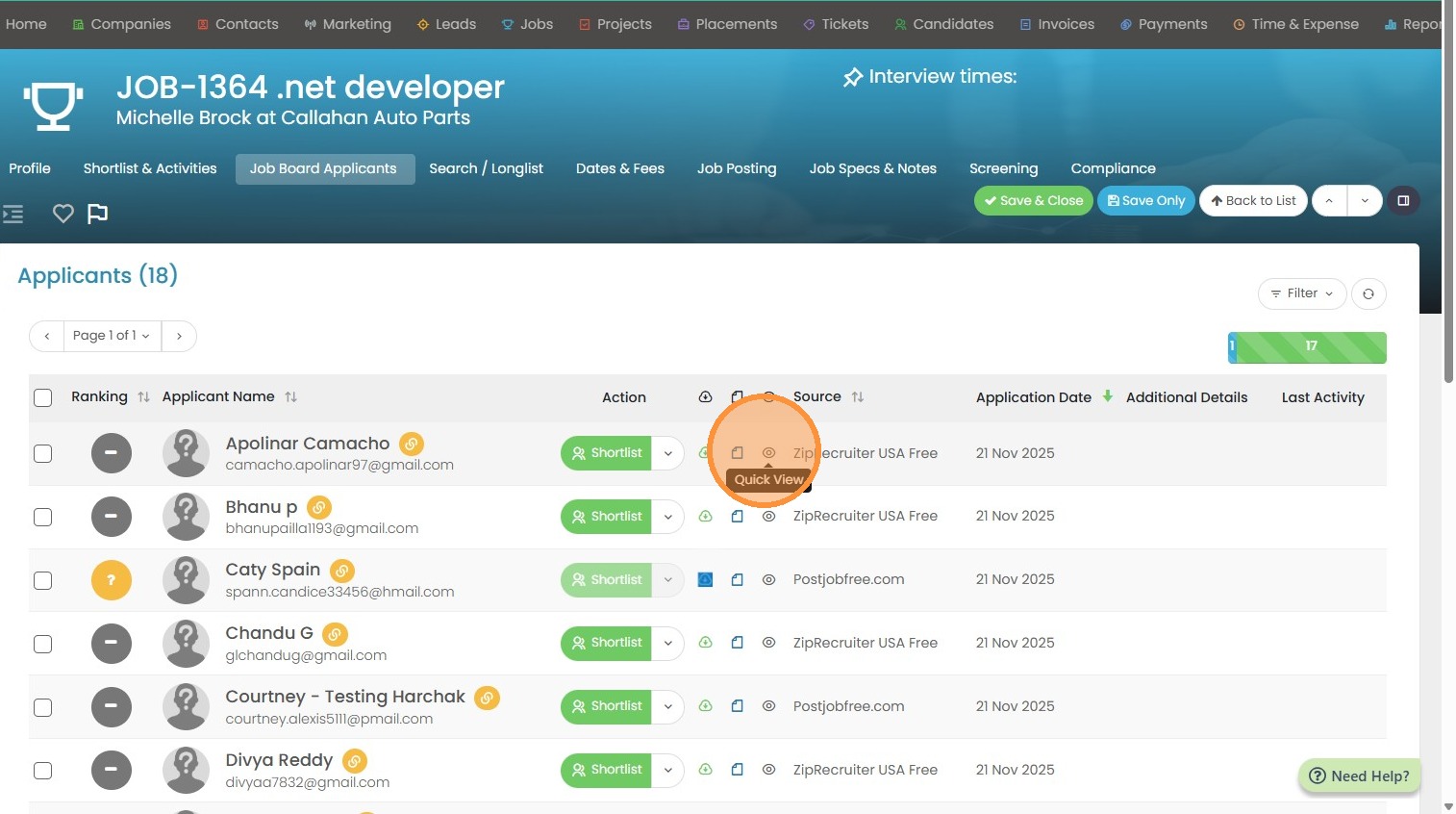Open Courtney - Testing Harchak's CV document icon

737,706
